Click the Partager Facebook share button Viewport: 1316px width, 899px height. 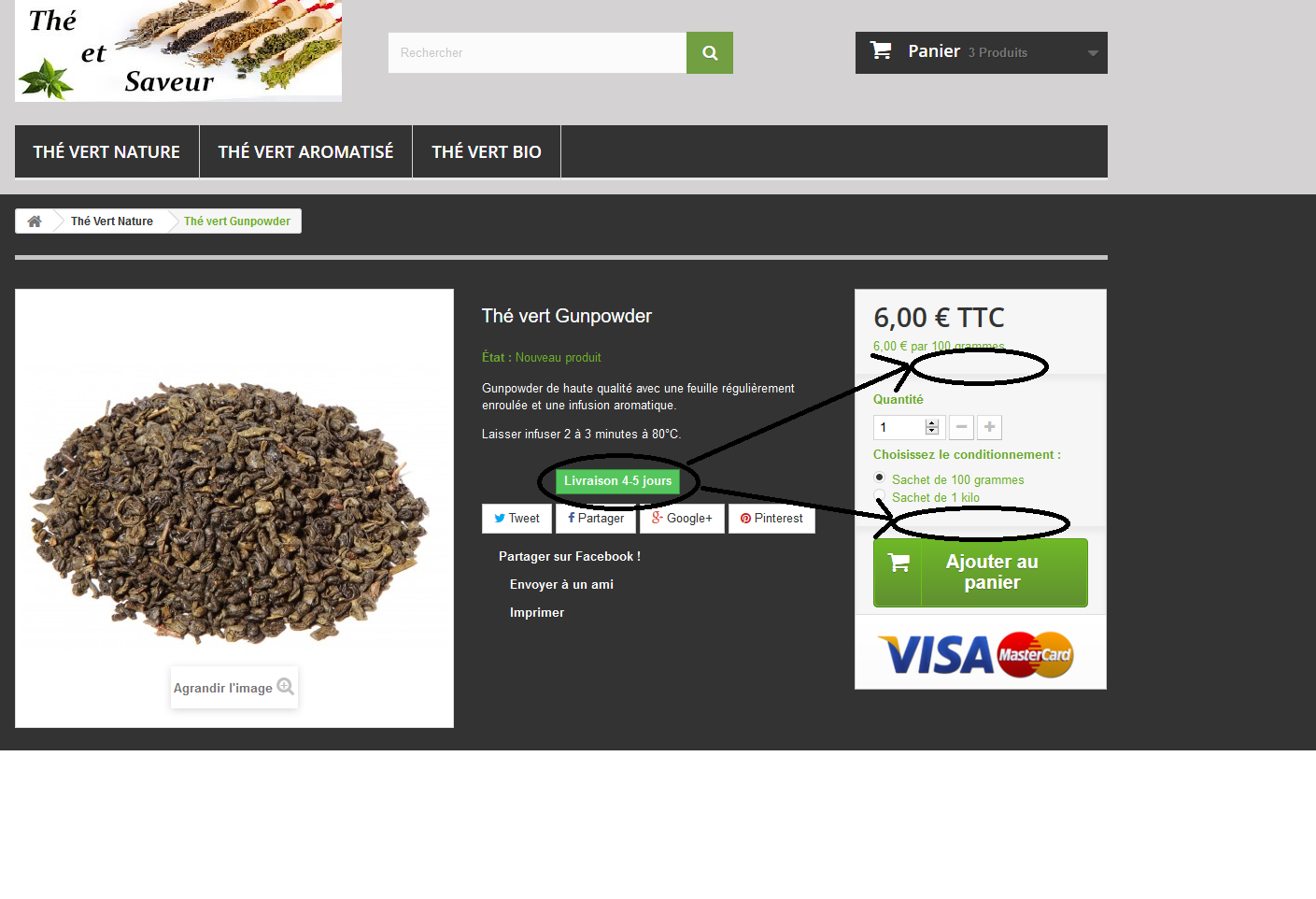pyautogui.click(x=596, y=519)
